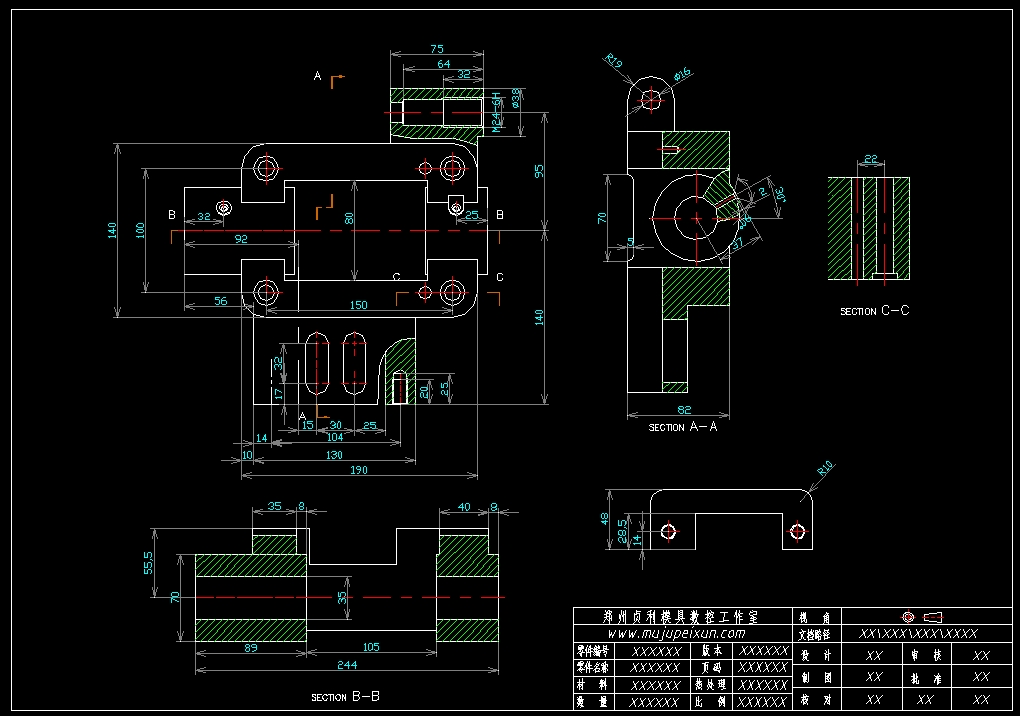
Task: Click the 75 top width dimension
Action: coord(436,49)
